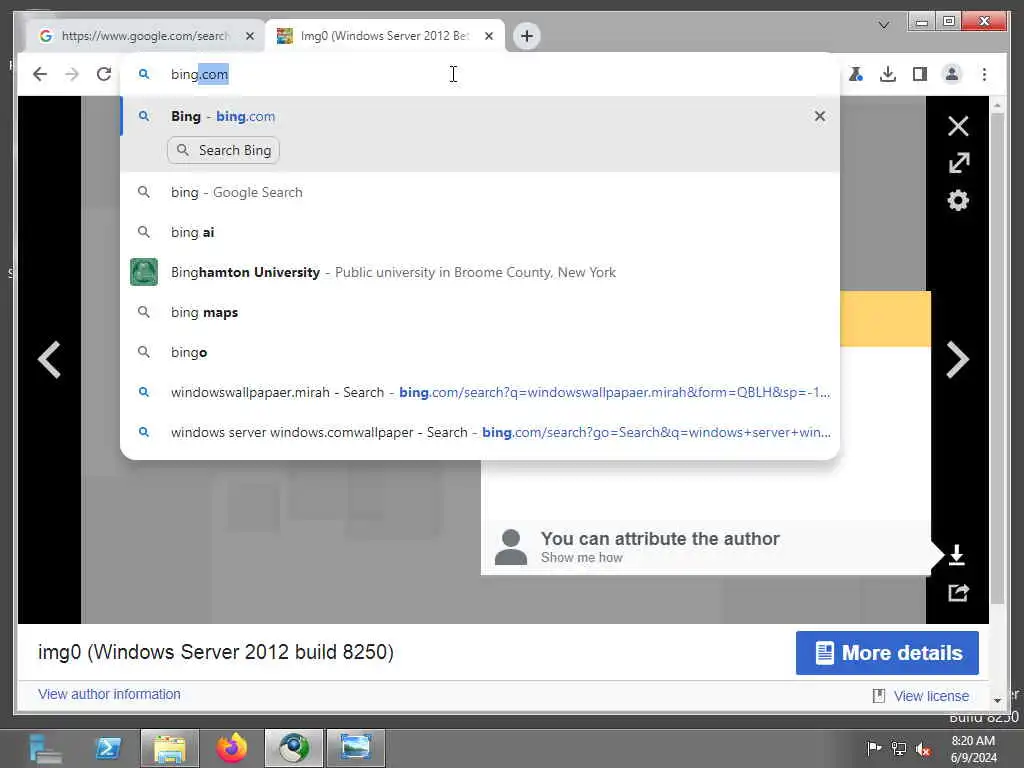Switch to the Google search tab
The height and width of the screenshot is (768, 1024).
coord(144,36)
